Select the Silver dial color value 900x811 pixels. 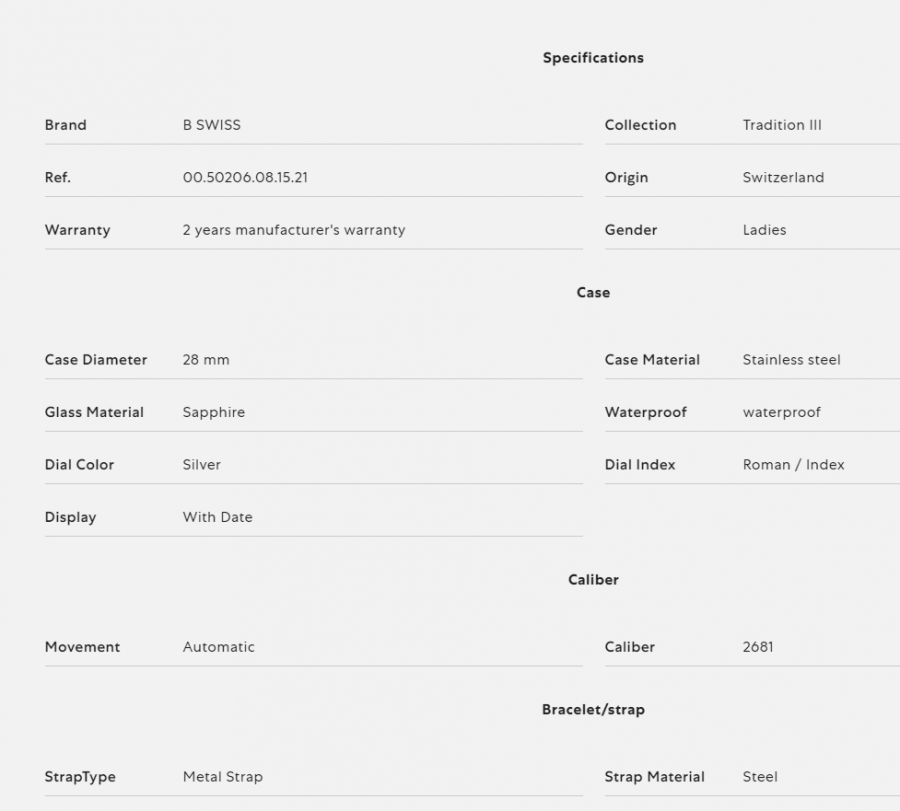pos(201,465)
